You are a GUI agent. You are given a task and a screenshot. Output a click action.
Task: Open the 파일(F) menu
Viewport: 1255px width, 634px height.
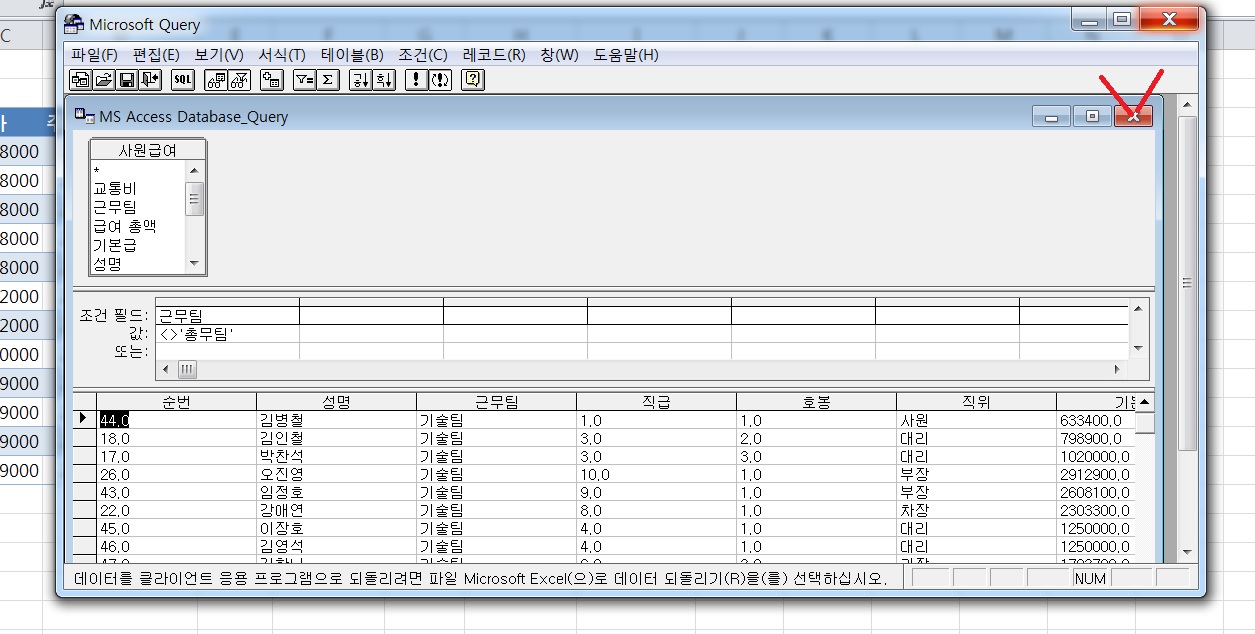point(94,55)
